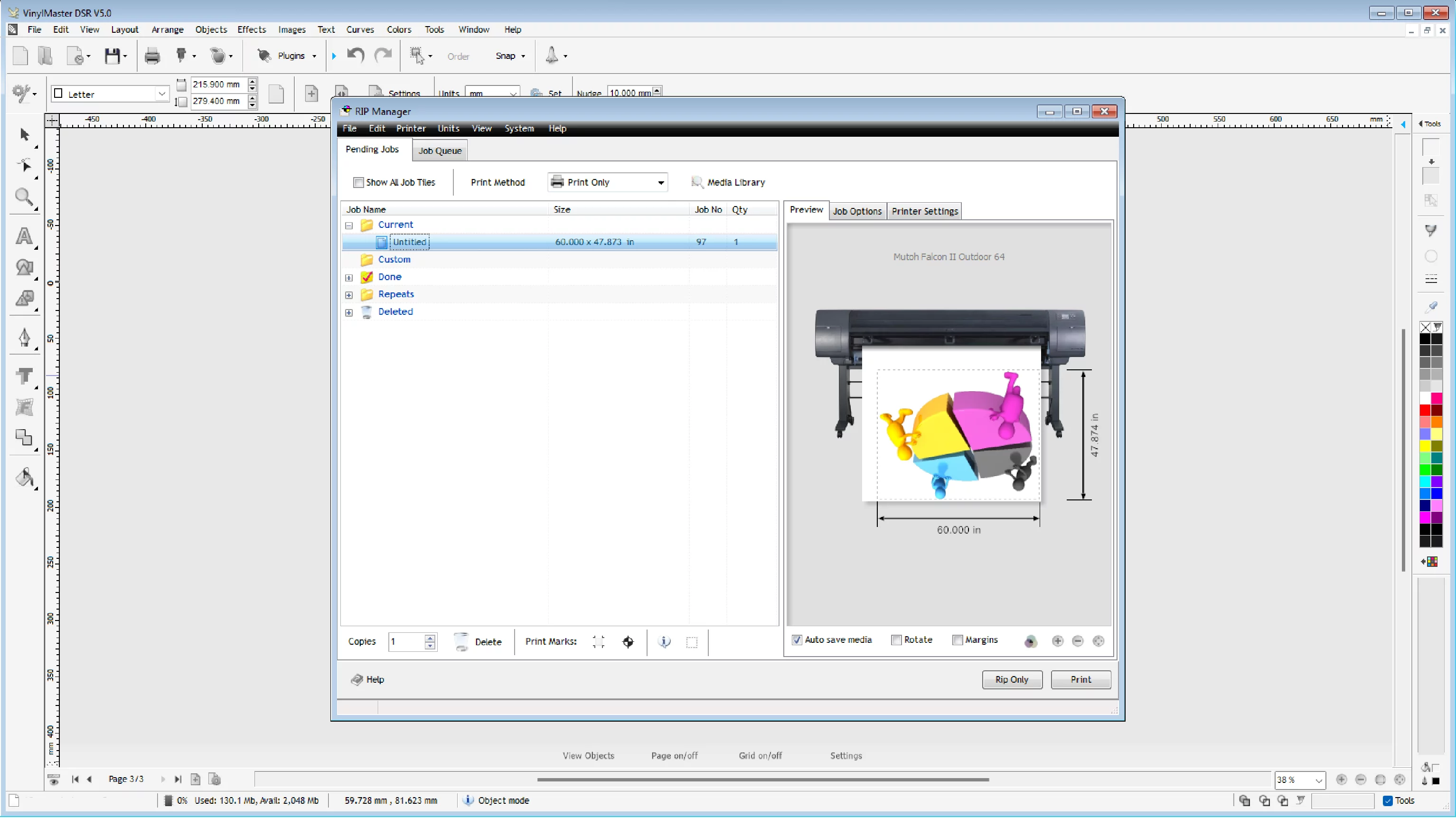Viewport: 1456px width, 818px height.
Task: Click the Delete job button
Action: point(478,641)
